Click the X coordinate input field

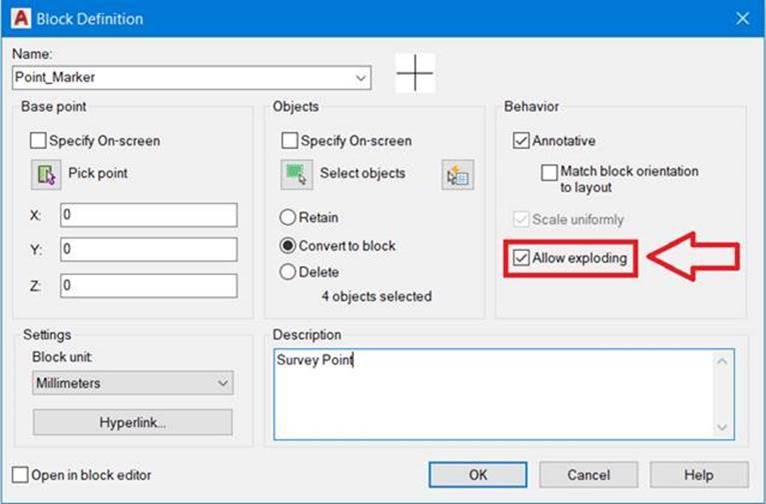coord(148,215)
